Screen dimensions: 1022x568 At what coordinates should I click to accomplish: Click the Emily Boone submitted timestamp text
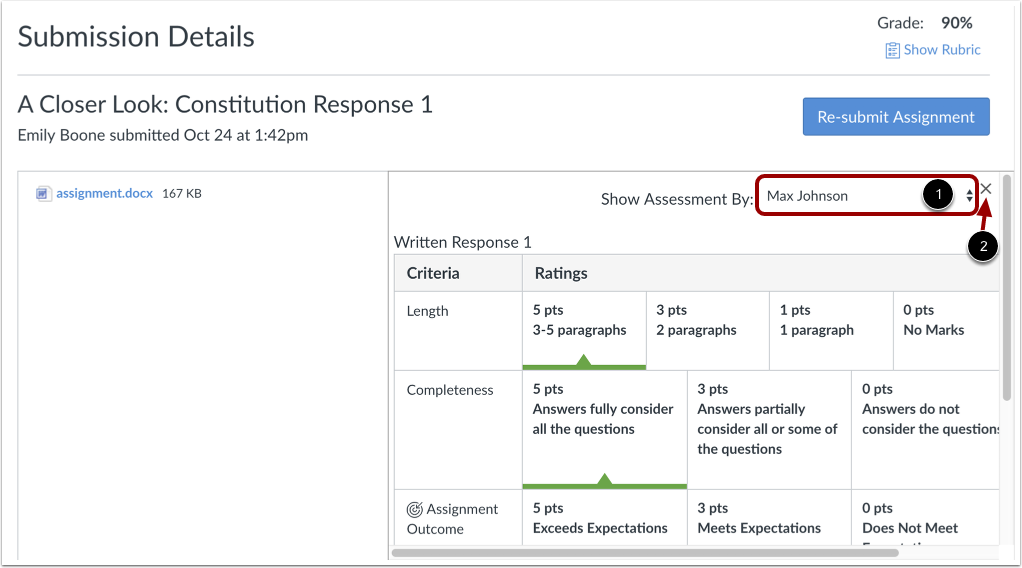[163, 135]
